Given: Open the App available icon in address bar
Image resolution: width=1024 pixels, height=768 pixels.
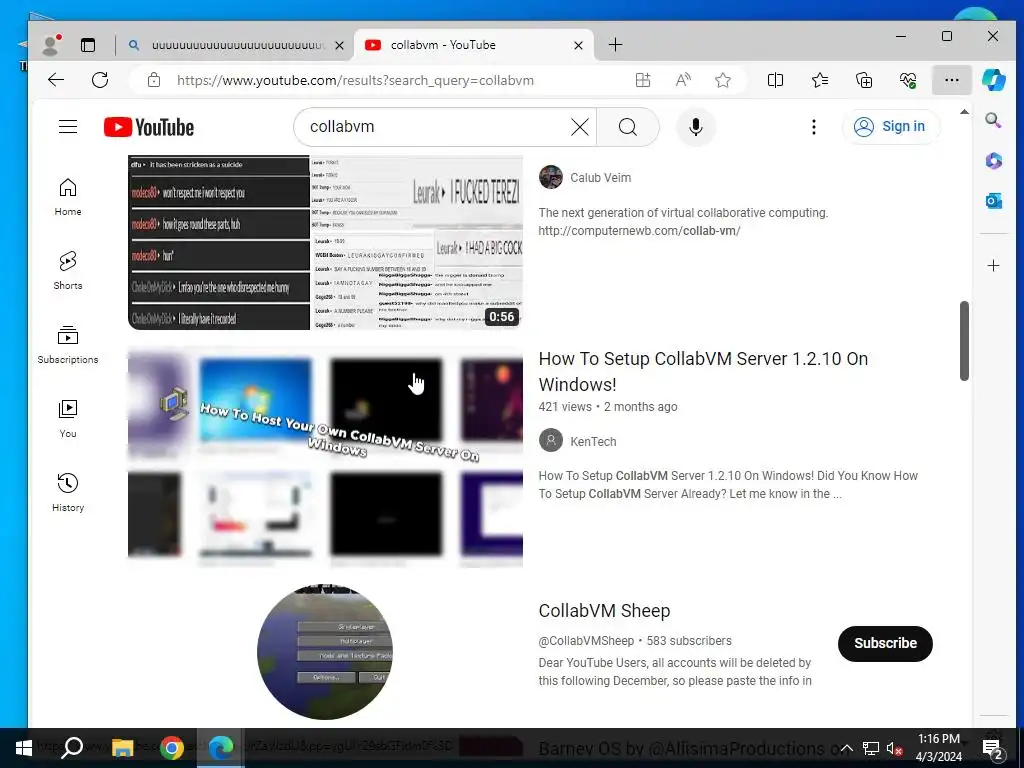Looking at the screenshot, I should tap(643, 80).
